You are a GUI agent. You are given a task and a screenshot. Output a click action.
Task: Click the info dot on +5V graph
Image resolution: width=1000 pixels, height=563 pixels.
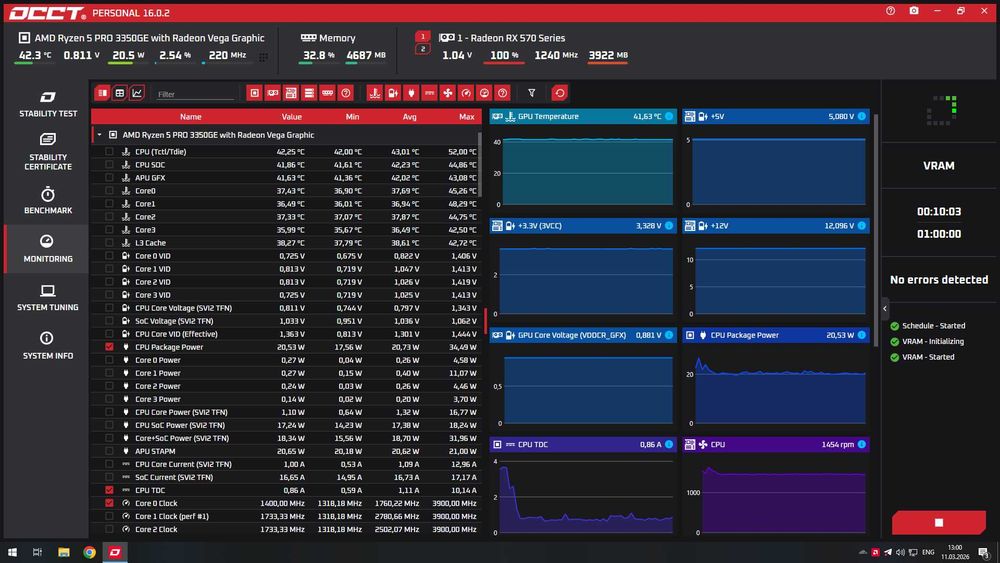click(x=862, y=116)
